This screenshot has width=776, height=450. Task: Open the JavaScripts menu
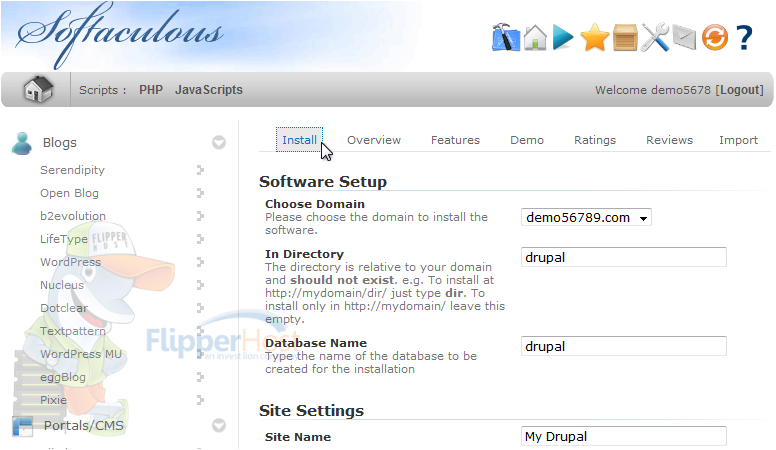[209, 90]
